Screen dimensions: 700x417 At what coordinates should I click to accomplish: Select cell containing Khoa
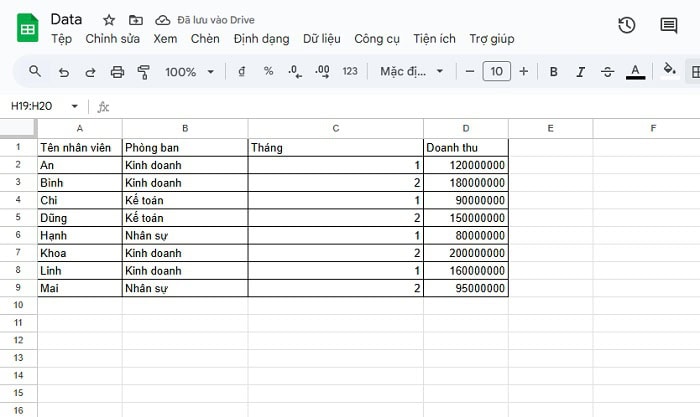(80, 253)
